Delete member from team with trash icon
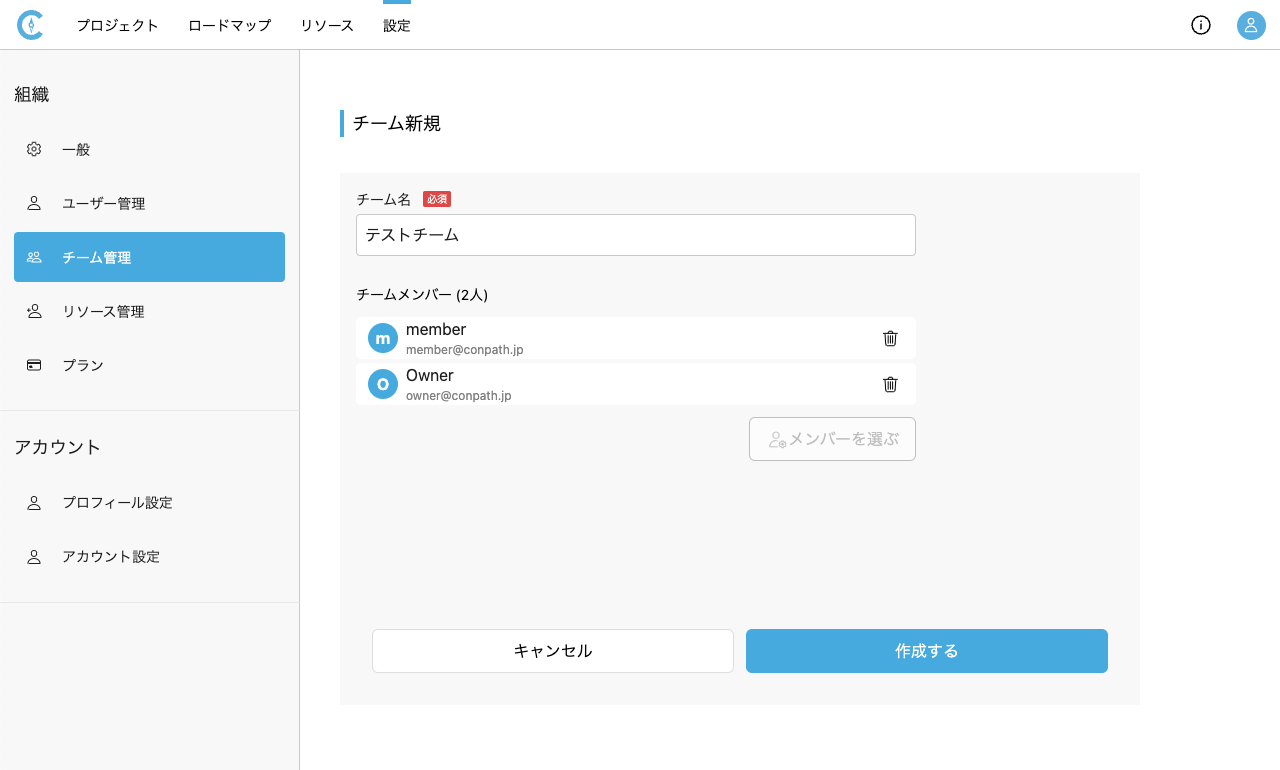The image size is (1280, 770). (x=890, y=338)
